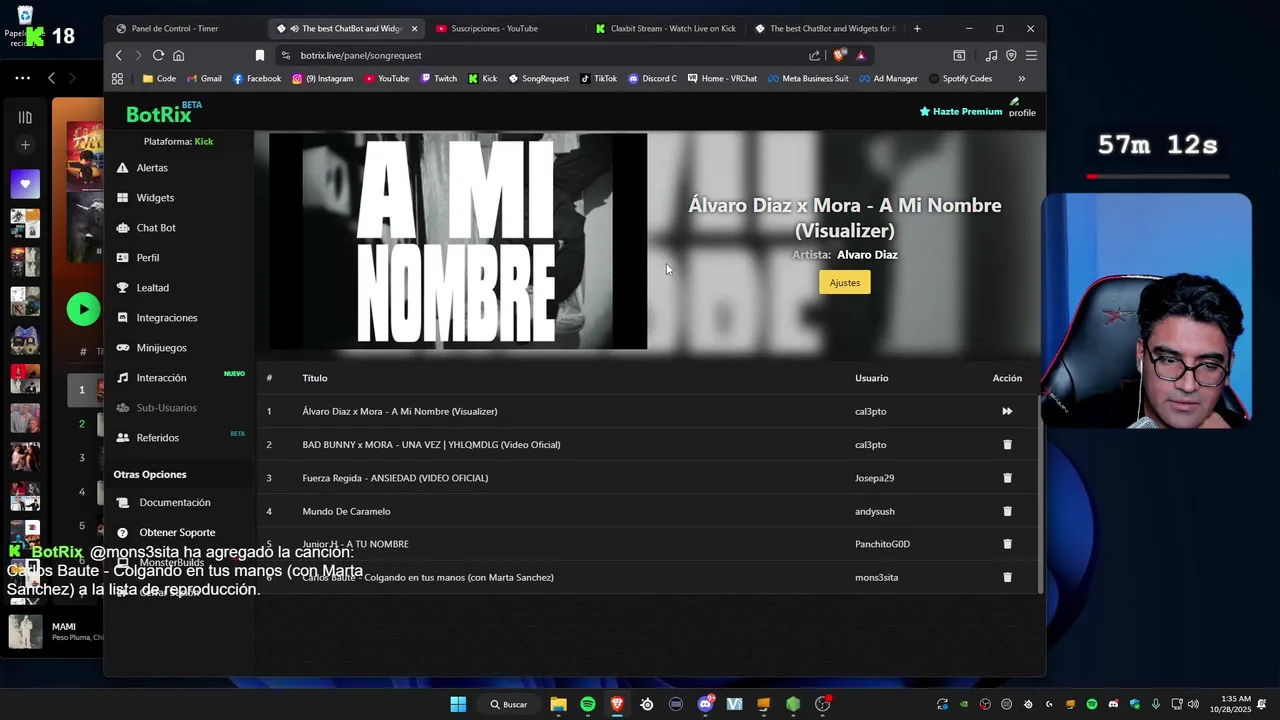Delete Carlos Baute song from queue
This screenshot has height=720, width=1280.
pyautogui.click(x=1007, y=577)
